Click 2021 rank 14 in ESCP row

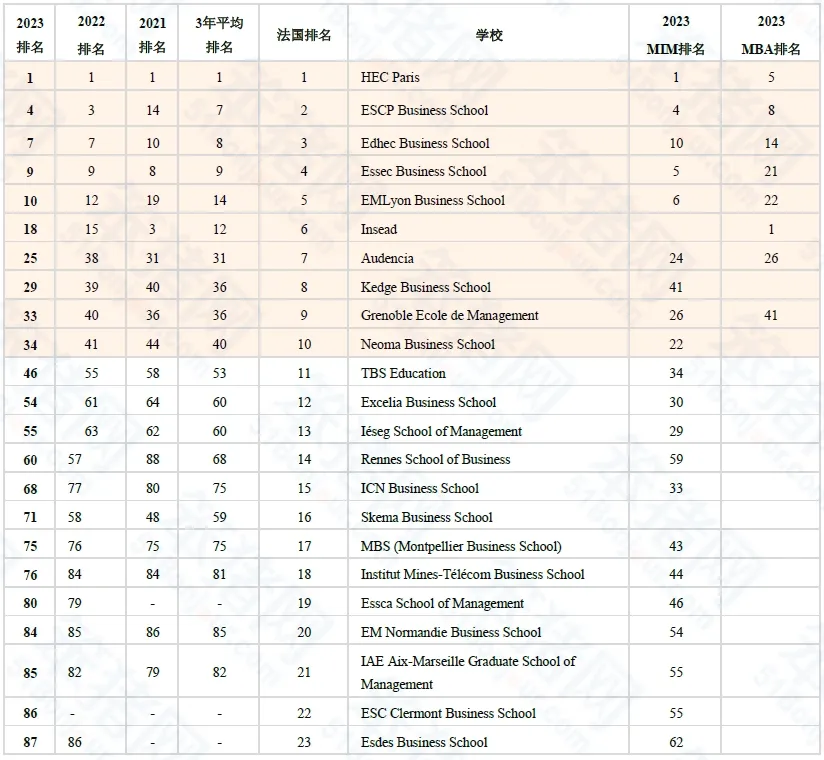152,110
